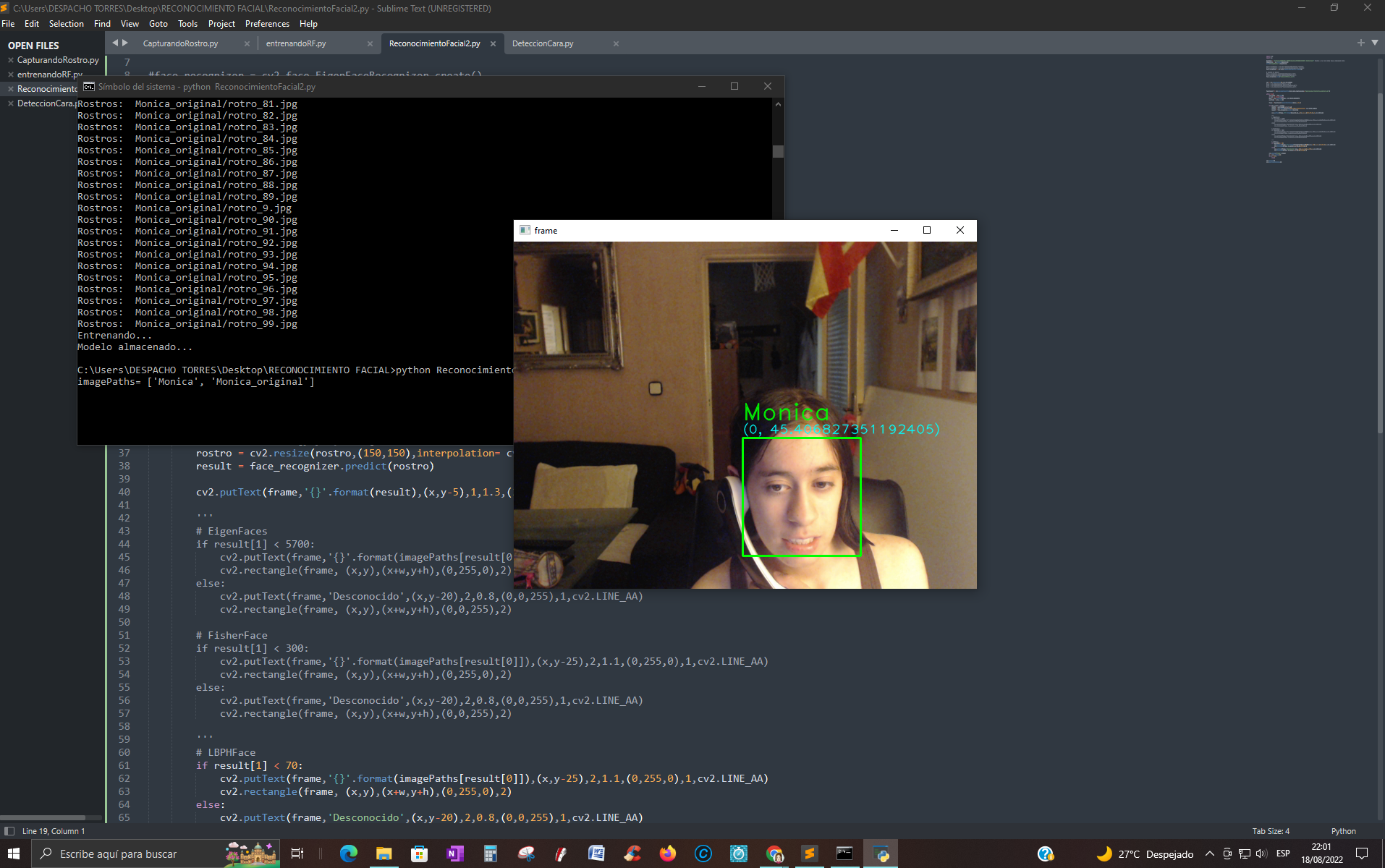Open File Explorer from the taskbar
The height and width of the screenshot is (868, 1385).
[384, 854]
